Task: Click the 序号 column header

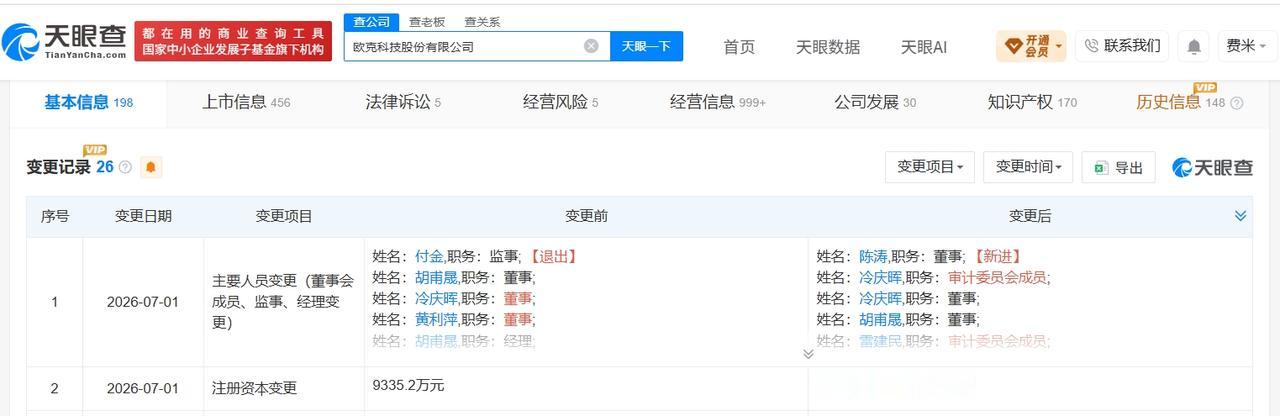Action: (x=55, y=216)
